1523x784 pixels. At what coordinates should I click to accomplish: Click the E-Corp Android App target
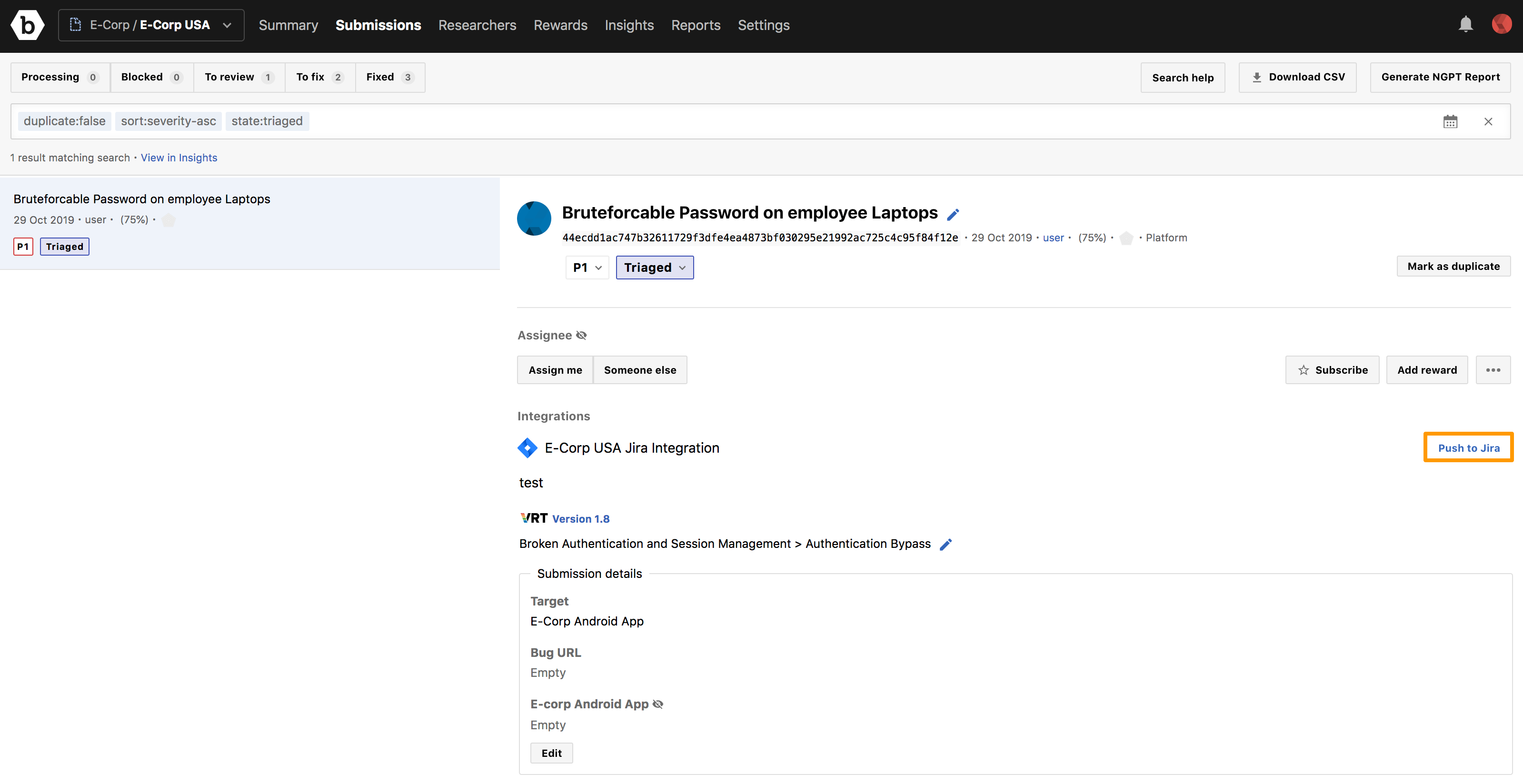click(x=587, y=621)
